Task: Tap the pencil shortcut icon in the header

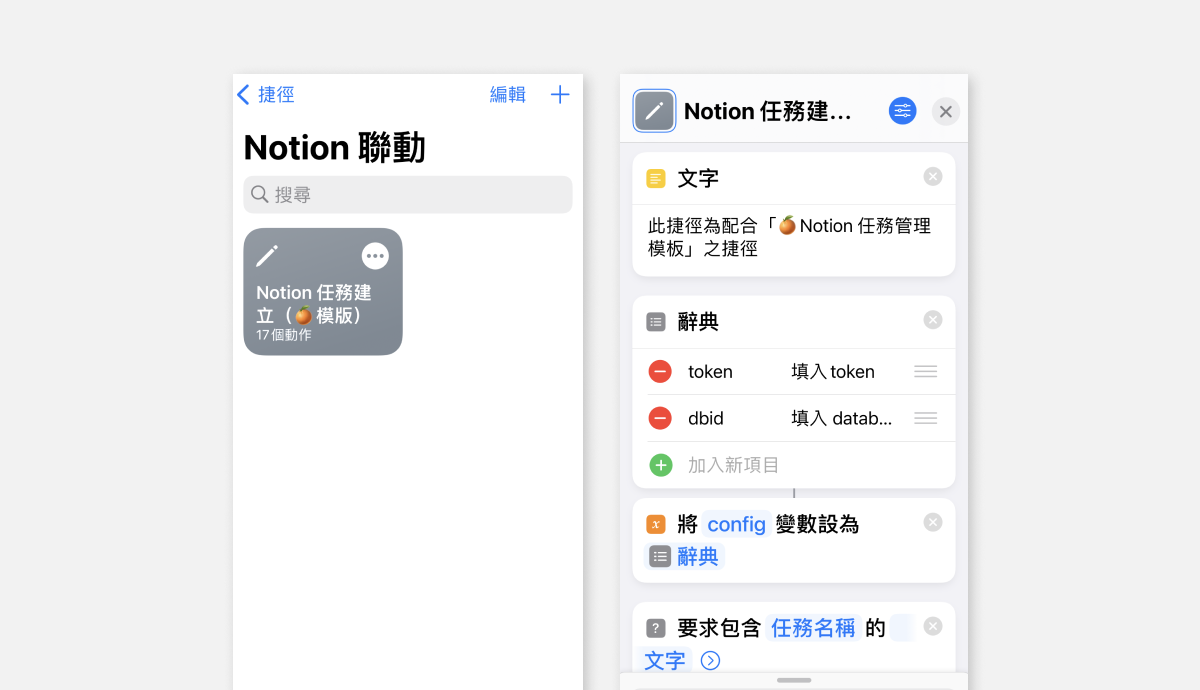Action: pos(655,111)
